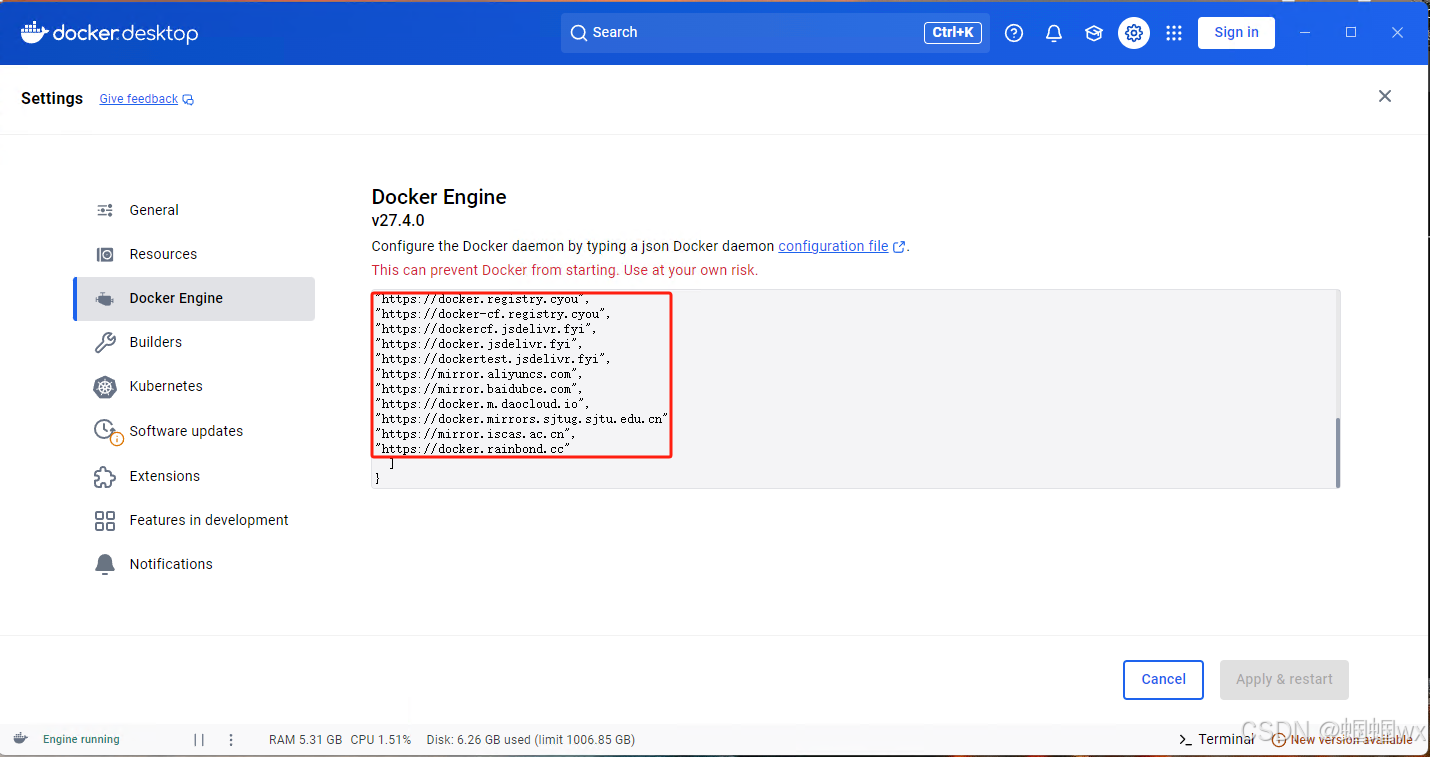Open the Kubernetes settings tab
The width and height of the screenshot is (1430, 757).
point(194,386)
